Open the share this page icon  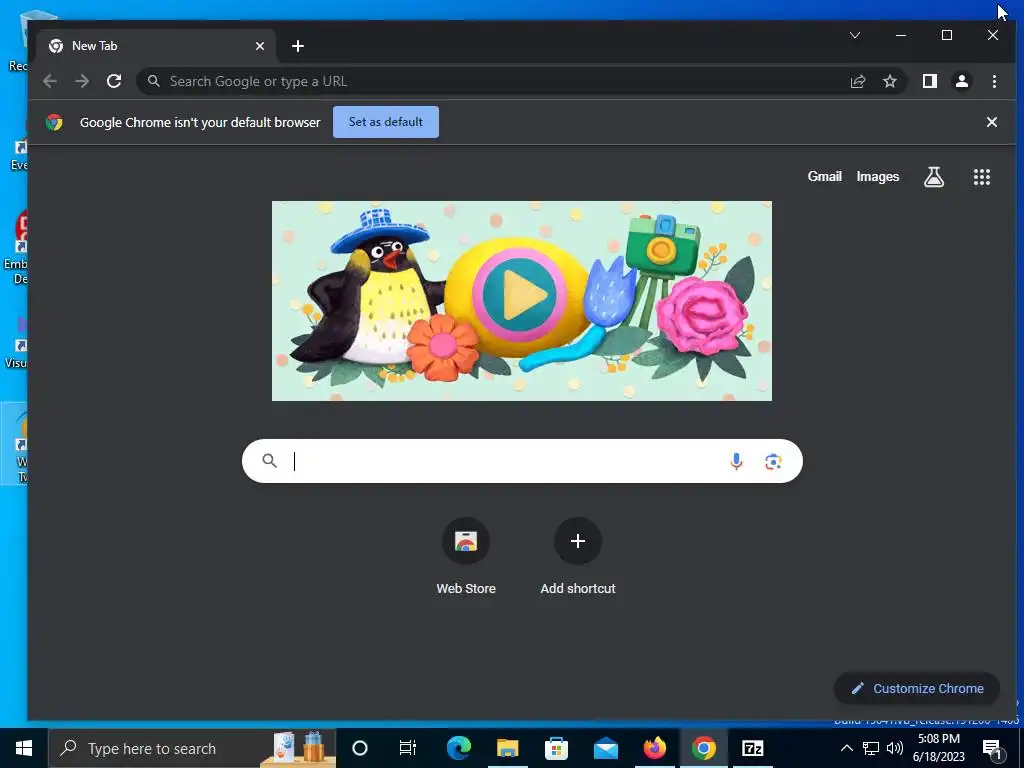857,81
